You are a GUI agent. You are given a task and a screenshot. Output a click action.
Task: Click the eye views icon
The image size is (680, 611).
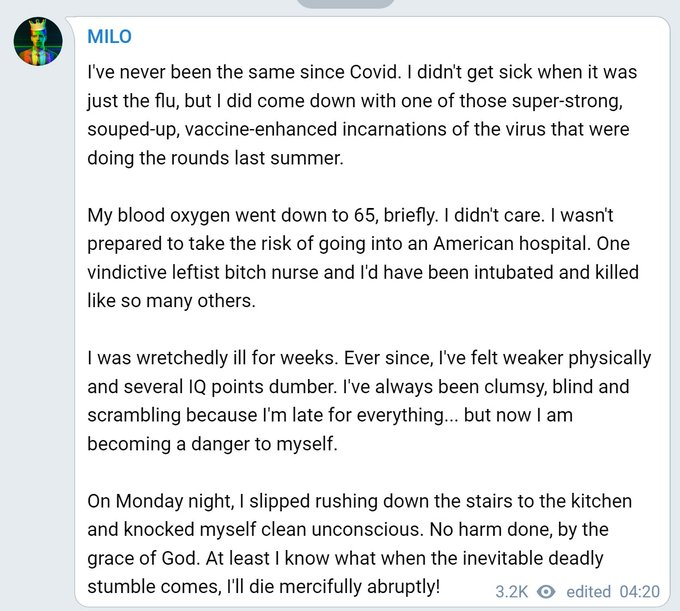546,590
